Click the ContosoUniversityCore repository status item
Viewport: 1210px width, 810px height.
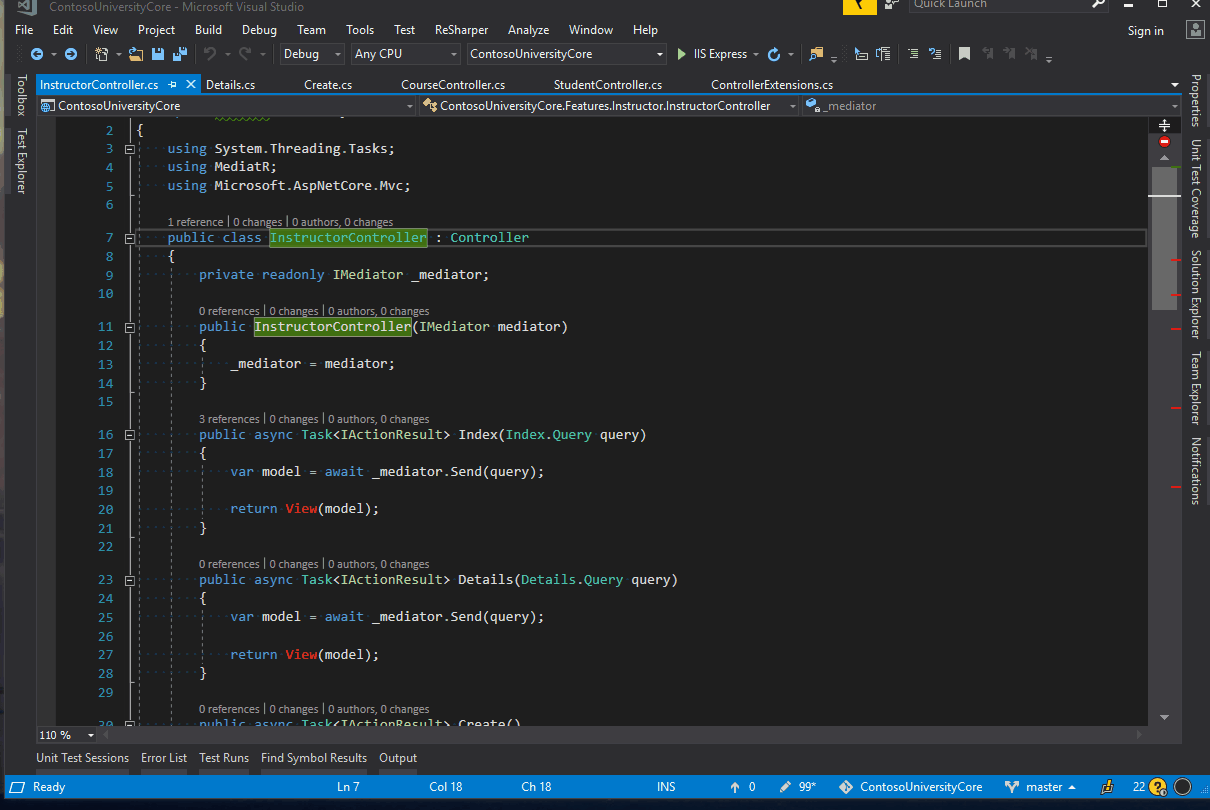[911, 787]
